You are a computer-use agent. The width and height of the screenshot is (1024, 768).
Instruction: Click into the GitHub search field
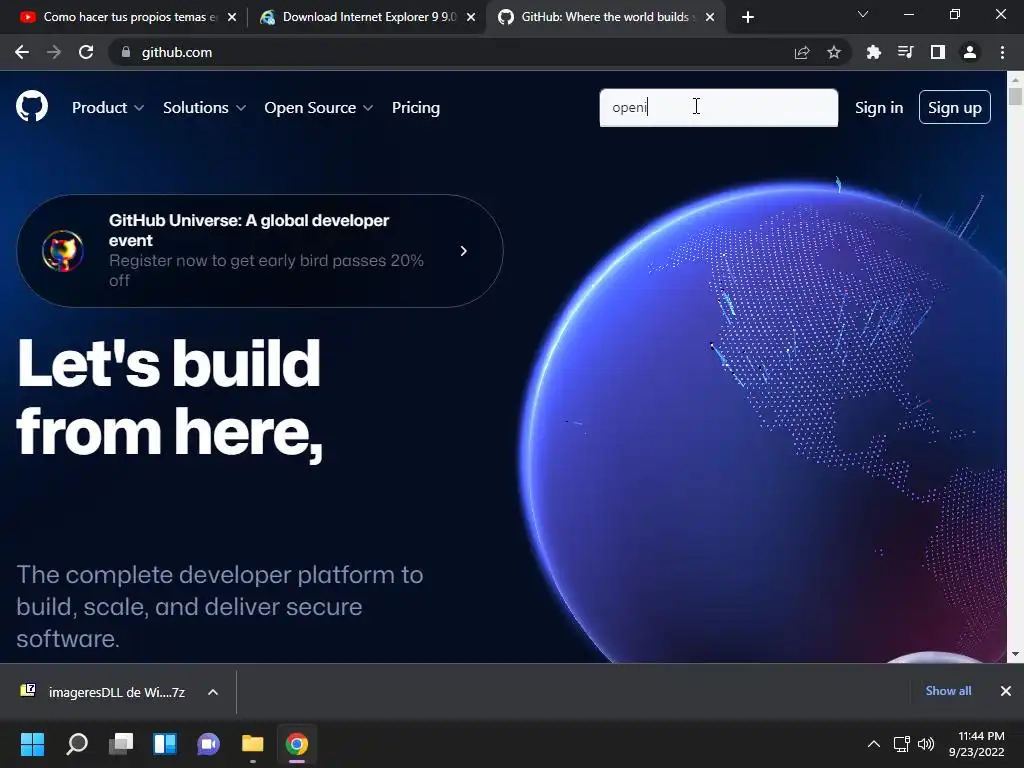pyautogui.click(x=718, y=108)
